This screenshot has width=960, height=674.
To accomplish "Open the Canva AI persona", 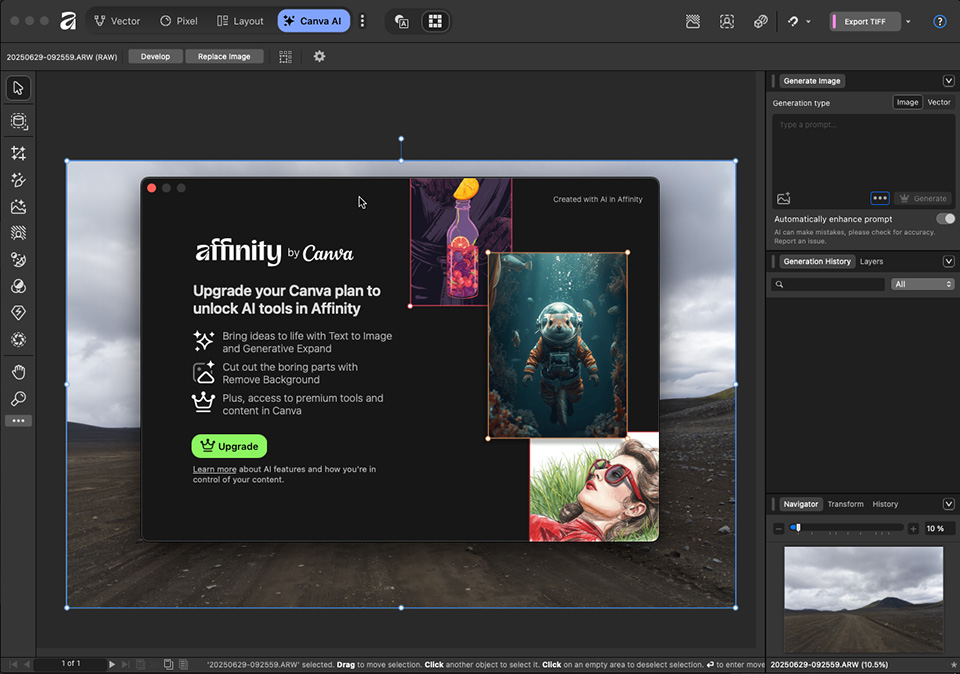I will [x=313, y=20].
